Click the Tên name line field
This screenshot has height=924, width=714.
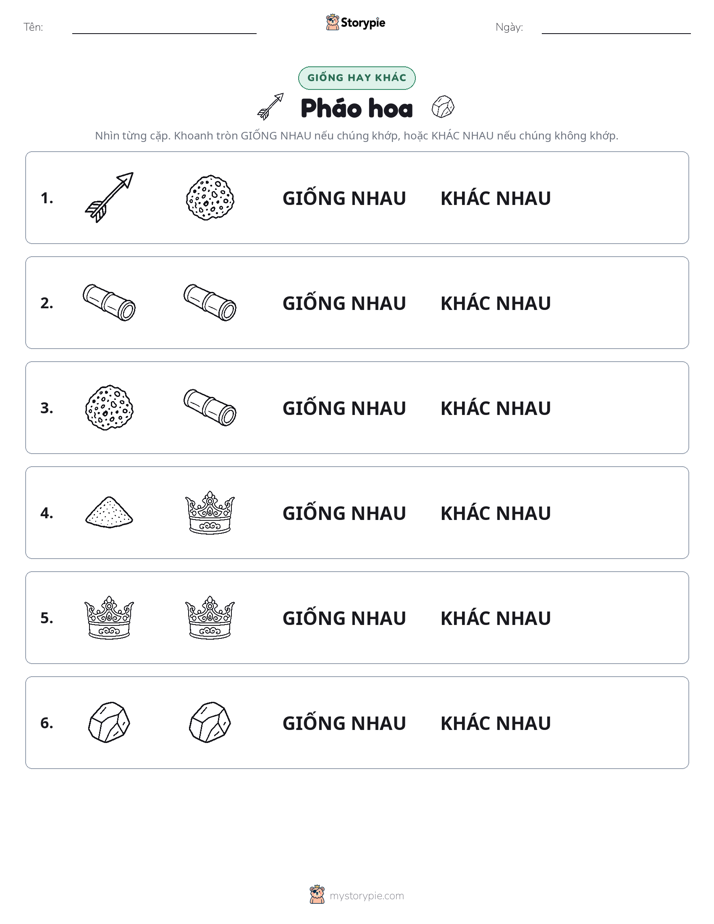[164, 27]
